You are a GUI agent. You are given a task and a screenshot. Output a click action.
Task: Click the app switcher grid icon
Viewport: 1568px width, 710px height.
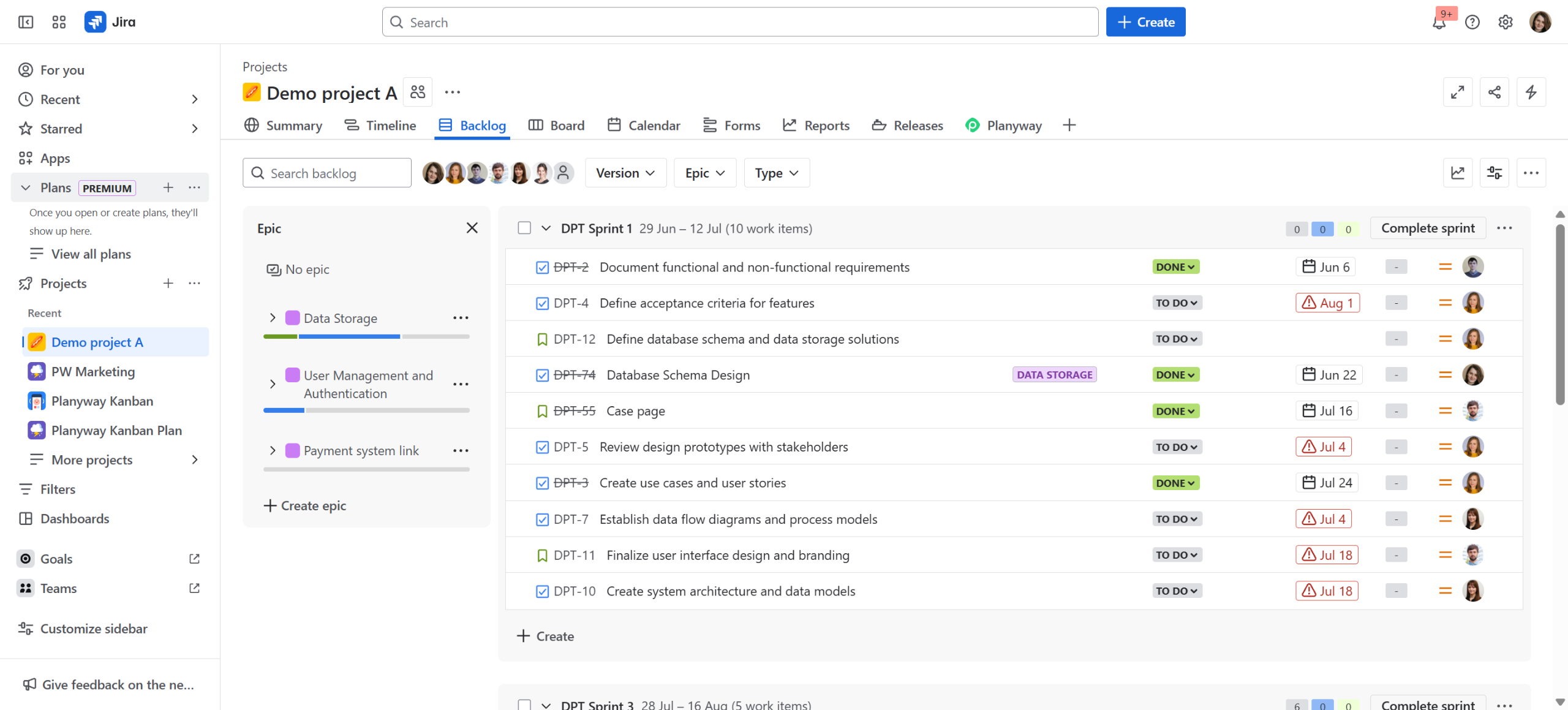(x=59, y=23)
